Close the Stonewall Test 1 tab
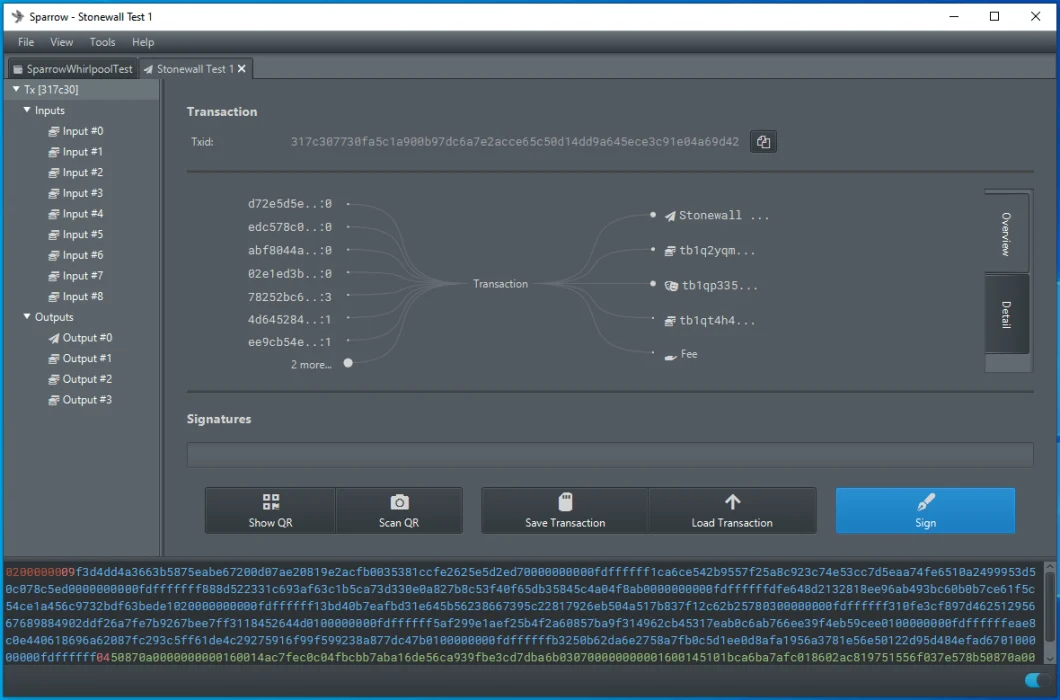The width and height of the screenshot is (1060, 700). click(241, 69)
